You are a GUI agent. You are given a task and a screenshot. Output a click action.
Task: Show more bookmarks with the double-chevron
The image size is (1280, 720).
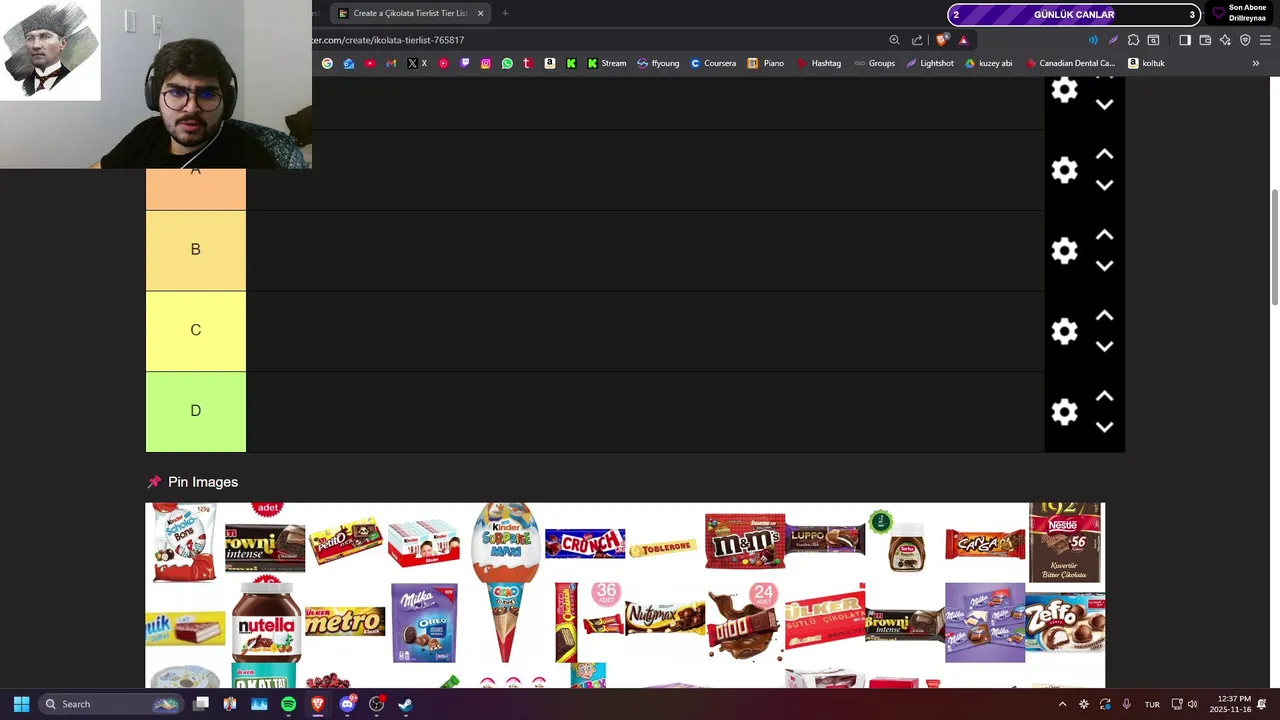(1255, 63)
